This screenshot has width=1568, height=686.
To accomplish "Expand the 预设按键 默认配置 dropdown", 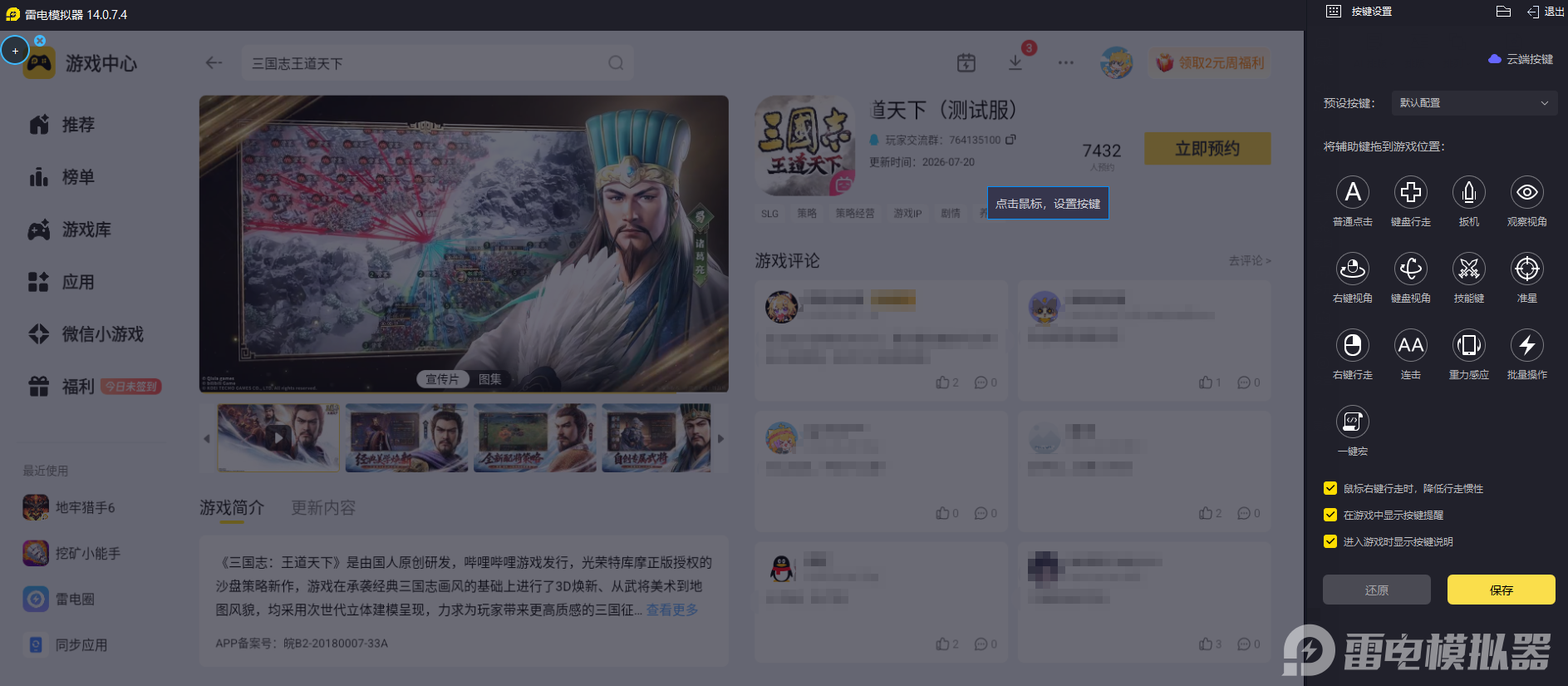I will [x=1473, y=103].
